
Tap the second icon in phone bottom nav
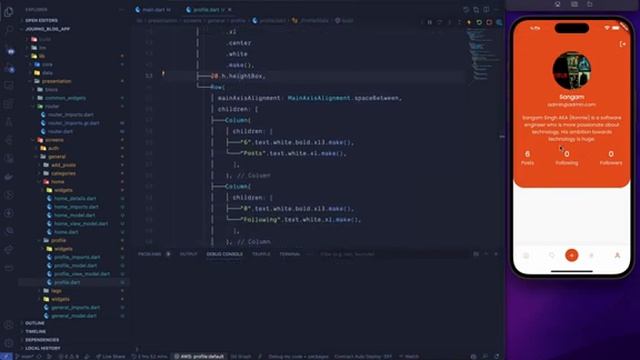[551, 256]
